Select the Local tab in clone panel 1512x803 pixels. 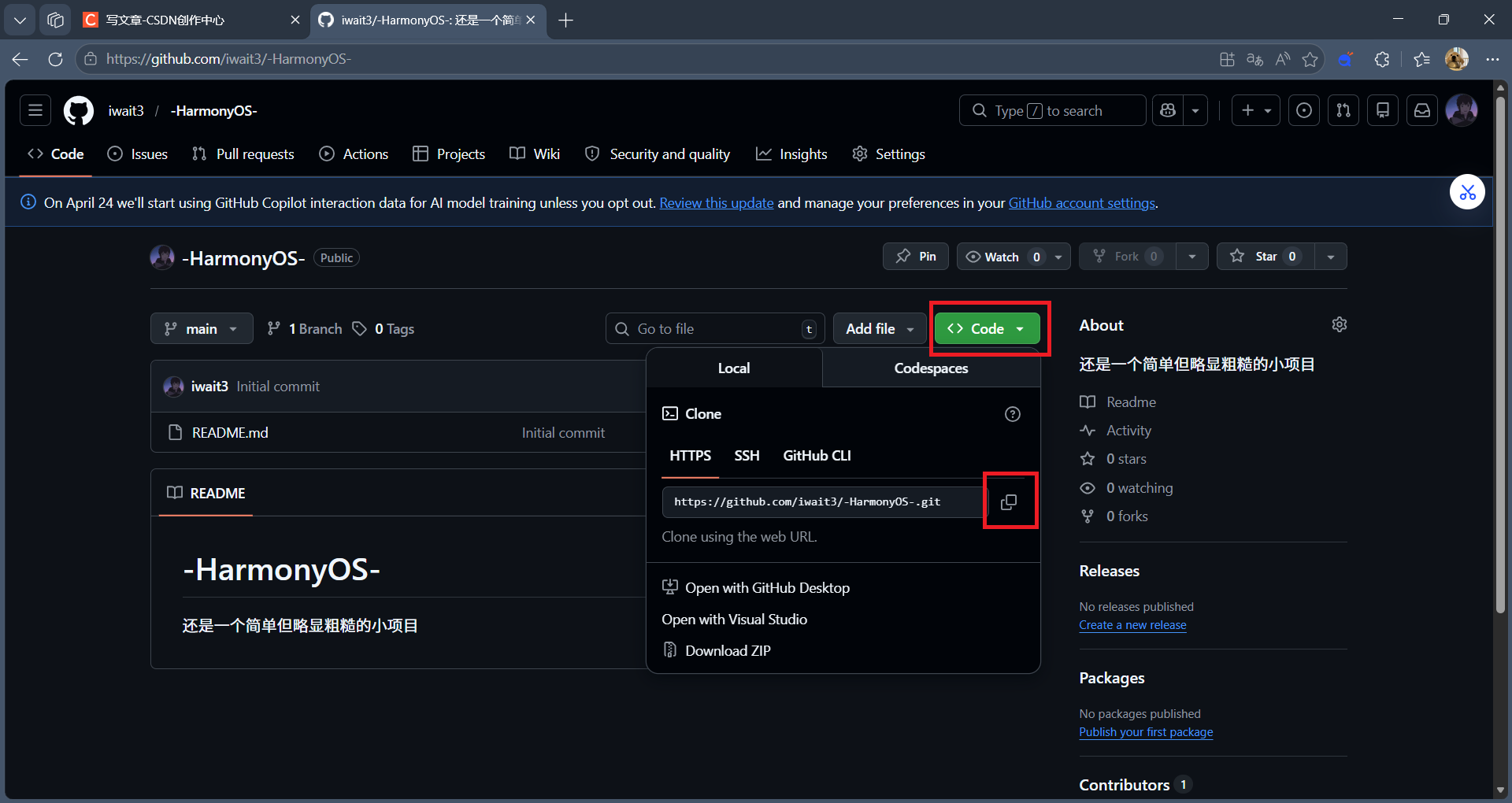(x=734, y=368)
